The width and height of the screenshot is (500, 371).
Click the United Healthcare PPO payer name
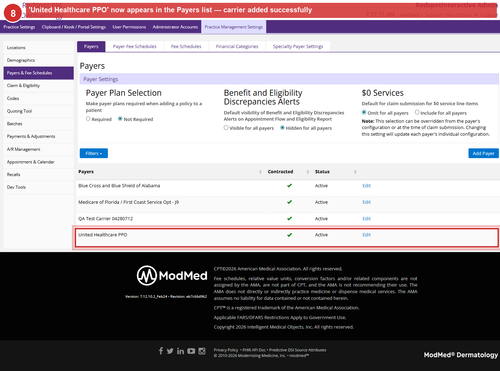(103, 235)
